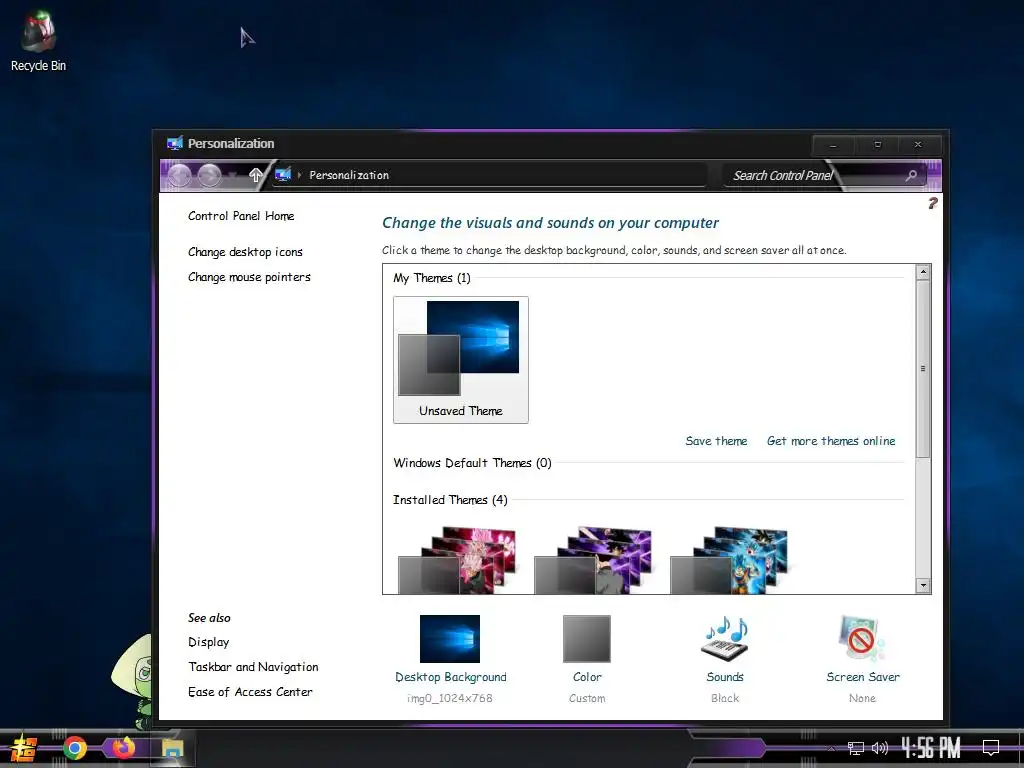Close the Personalization window
The image size is (1024, 768).
pyautogui.click(x=918, y=145)
